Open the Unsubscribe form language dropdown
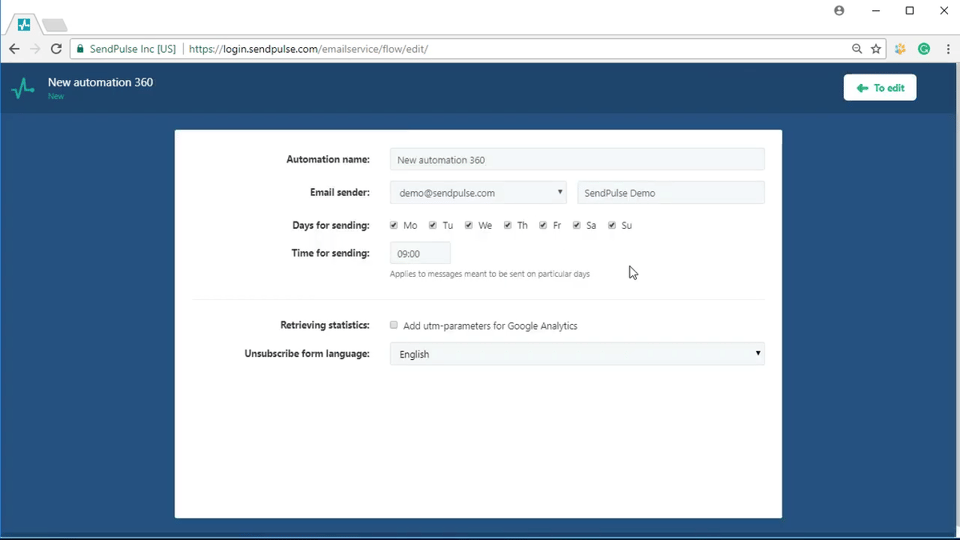 click(x=577, y=354)
